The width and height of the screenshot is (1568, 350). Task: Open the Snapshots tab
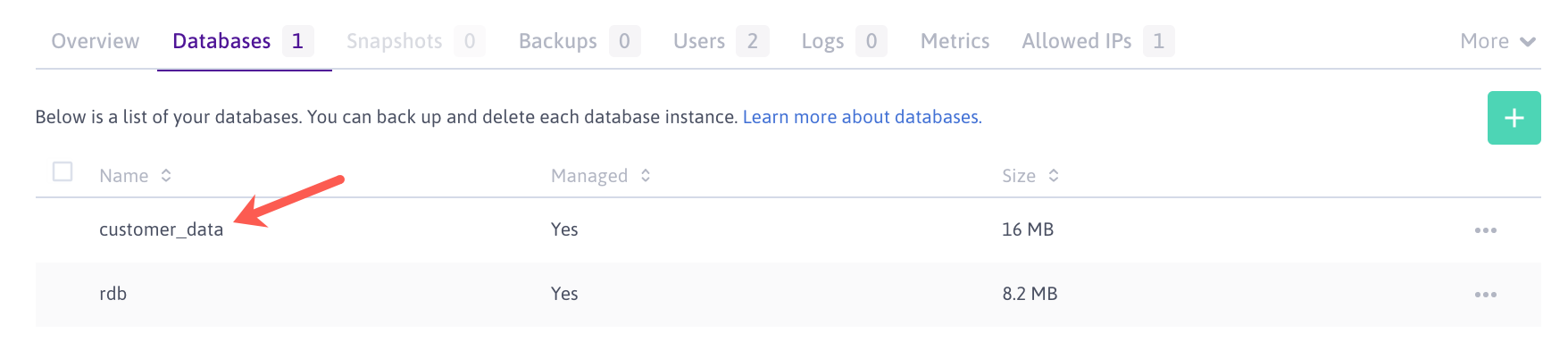tap(415, 41)
